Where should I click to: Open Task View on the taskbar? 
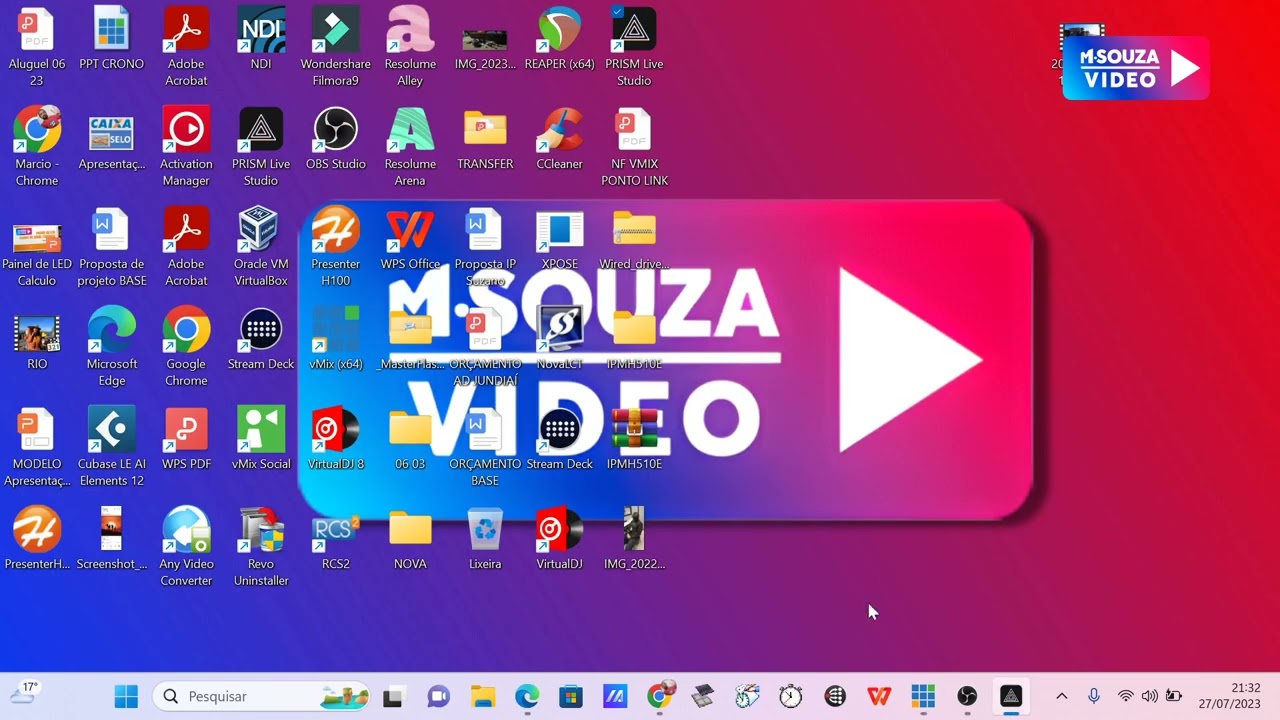(393, 696)
